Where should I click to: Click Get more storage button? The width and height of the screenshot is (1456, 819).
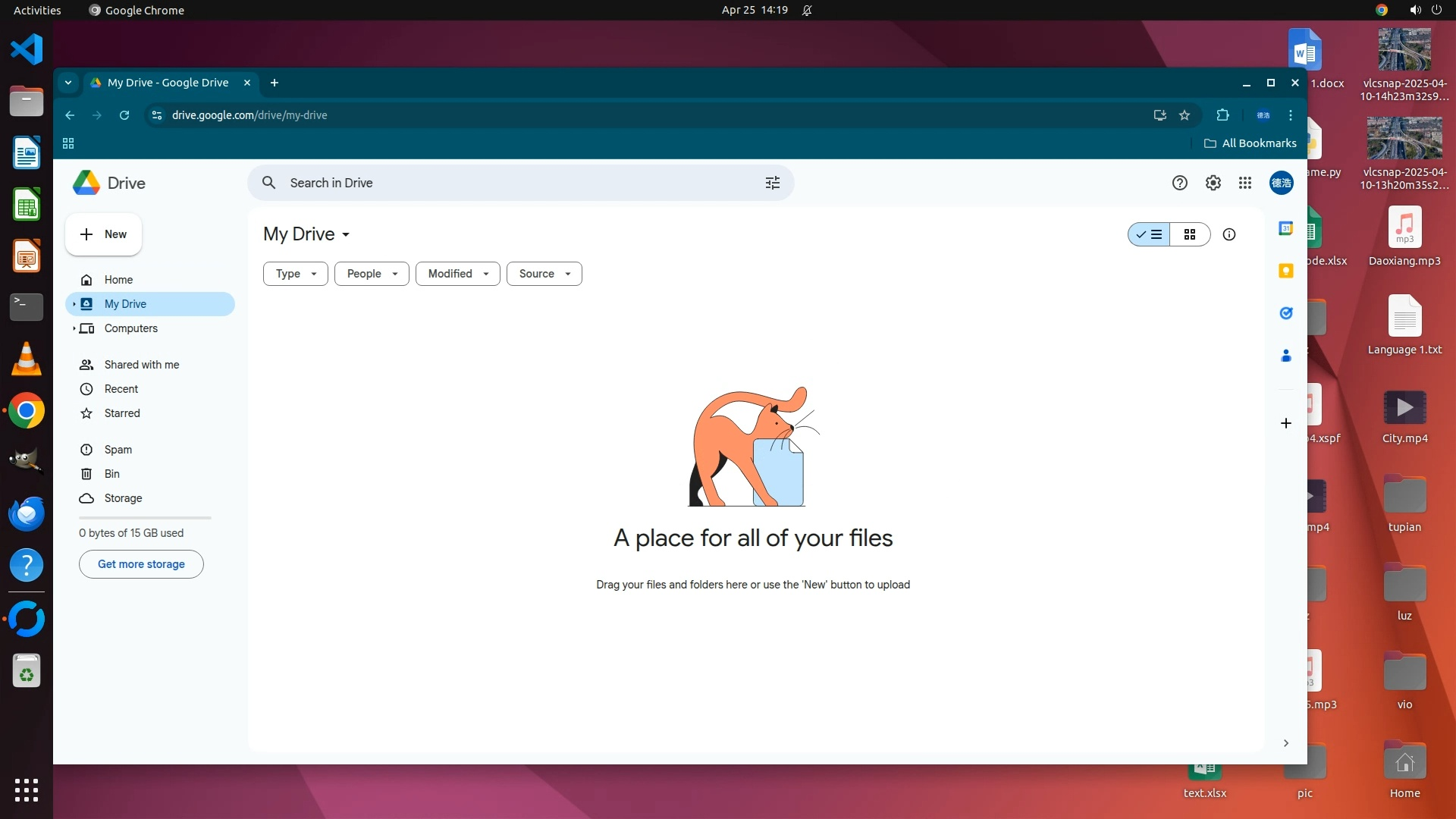[x=141, y=564]
